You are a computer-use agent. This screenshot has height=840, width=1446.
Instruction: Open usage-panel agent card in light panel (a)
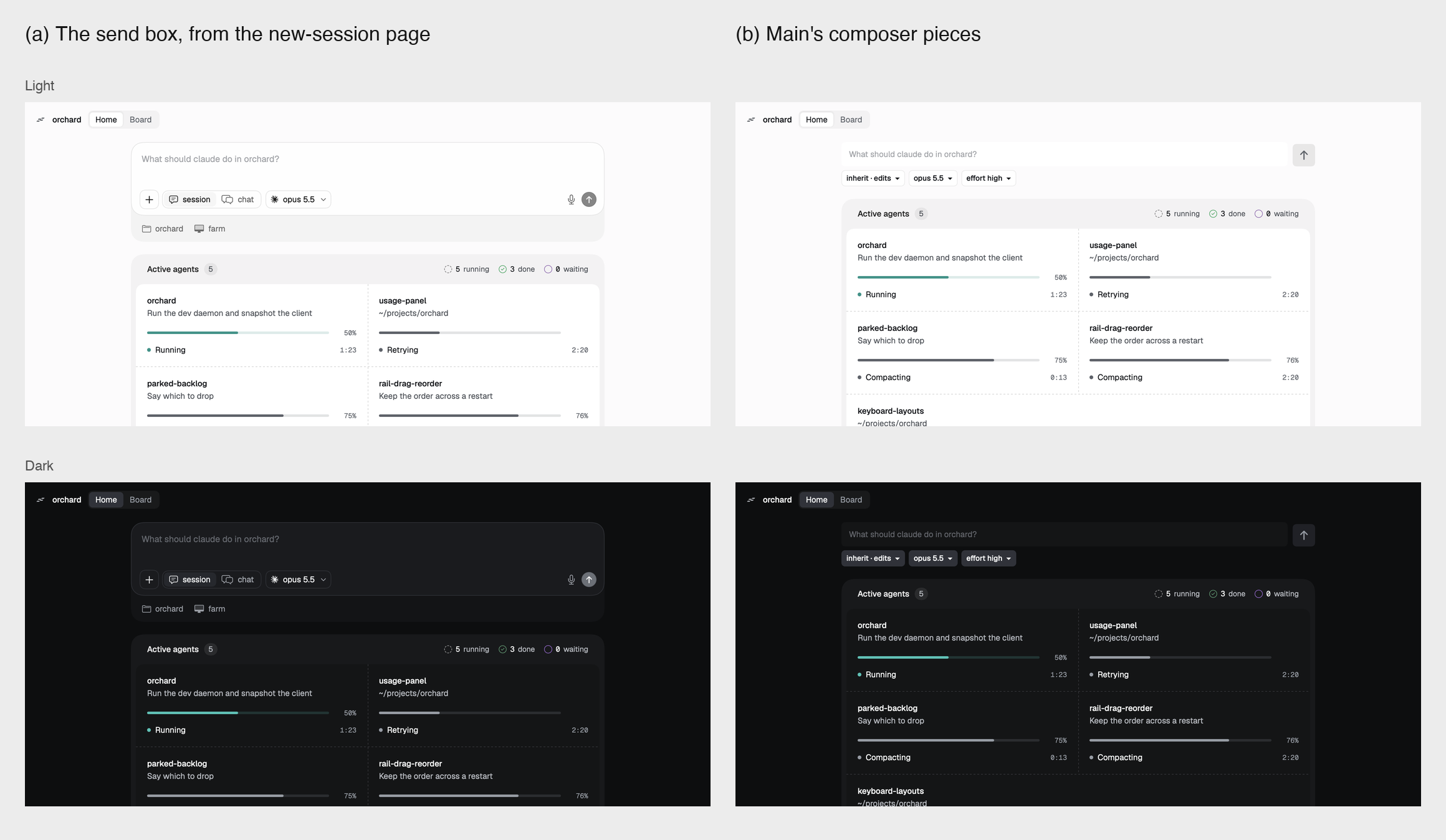(484, 325)
